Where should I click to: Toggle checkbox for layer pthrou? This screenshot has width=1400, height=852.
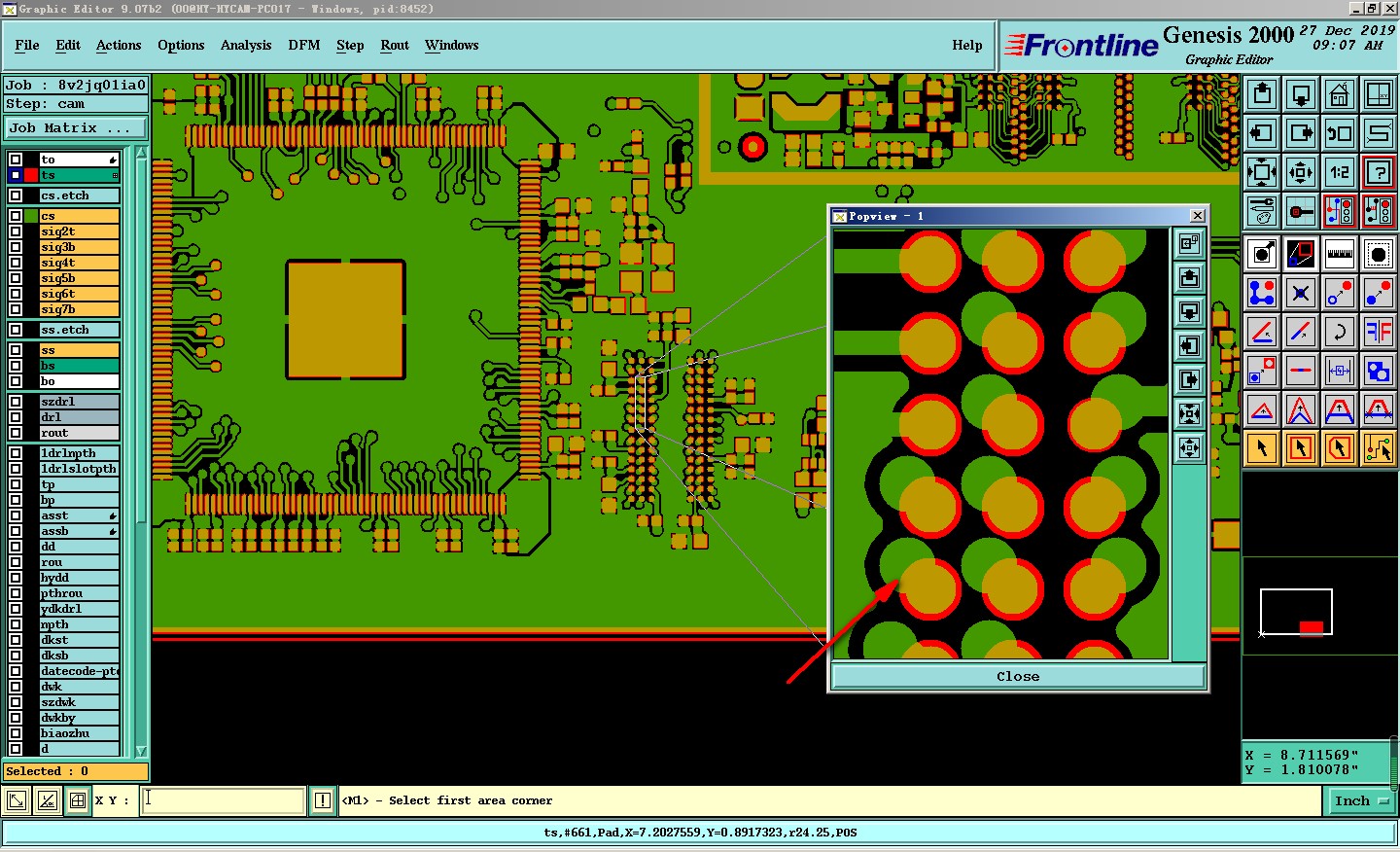[16, 593]
